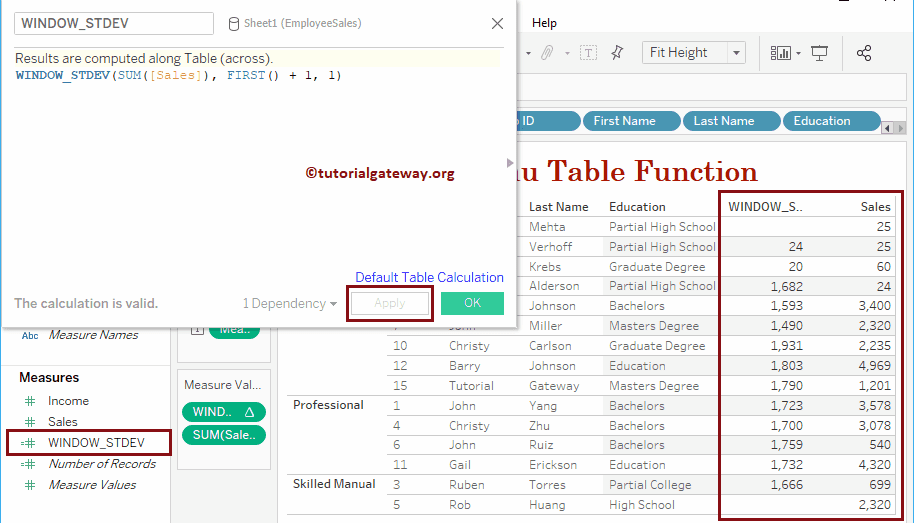Image resolution: width=914 pixels, height=523 pixels.
Task: Click the paperclip group members icon
Action: [547, 53]
